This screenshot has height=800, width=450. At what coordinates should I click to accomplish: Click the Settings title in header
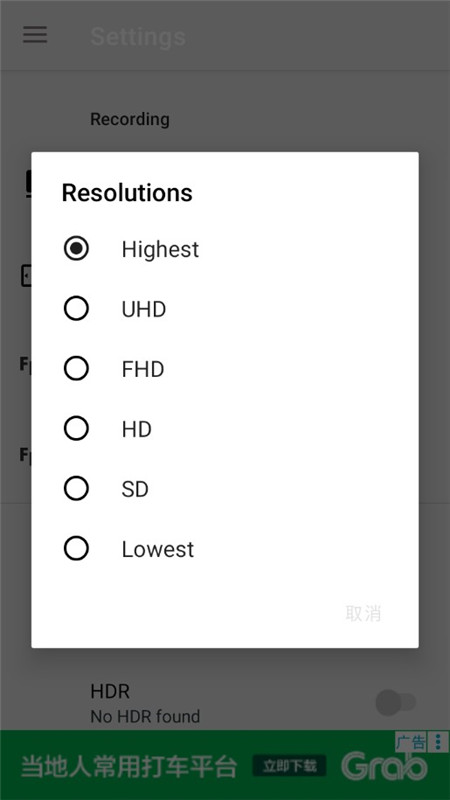click(x=138, y=37)
